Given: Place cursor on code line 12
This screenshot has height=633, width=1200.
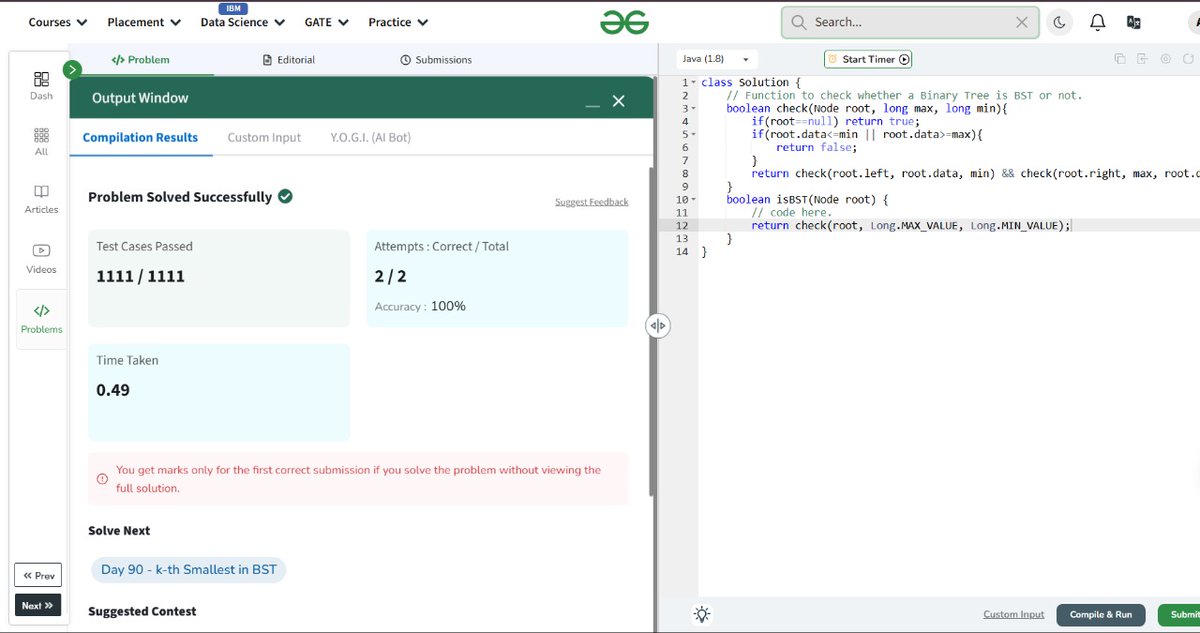Looking at the screenshot, I should tap(910, 225).
